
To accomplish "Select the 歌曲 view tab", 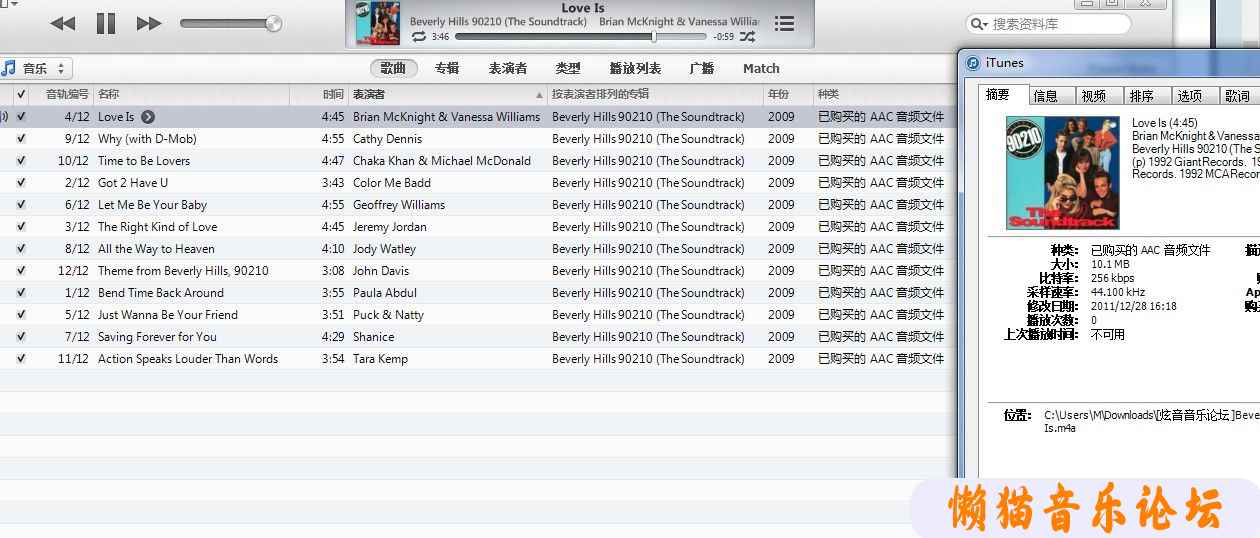I will point(393,68).
